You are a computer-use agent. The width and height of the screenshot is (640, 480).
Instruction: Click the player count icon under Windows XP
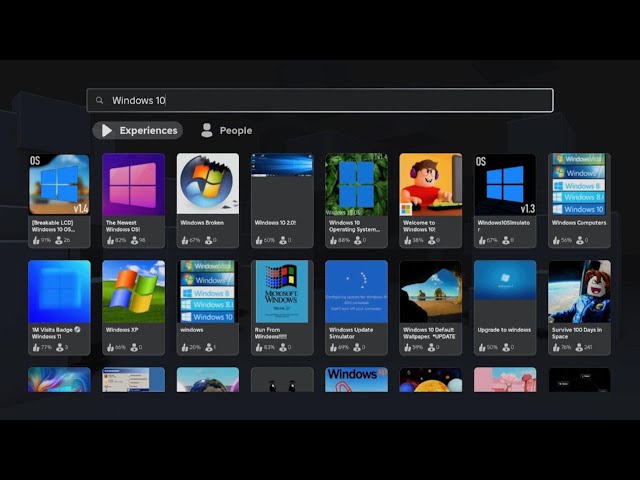click(x=134, y=347)
